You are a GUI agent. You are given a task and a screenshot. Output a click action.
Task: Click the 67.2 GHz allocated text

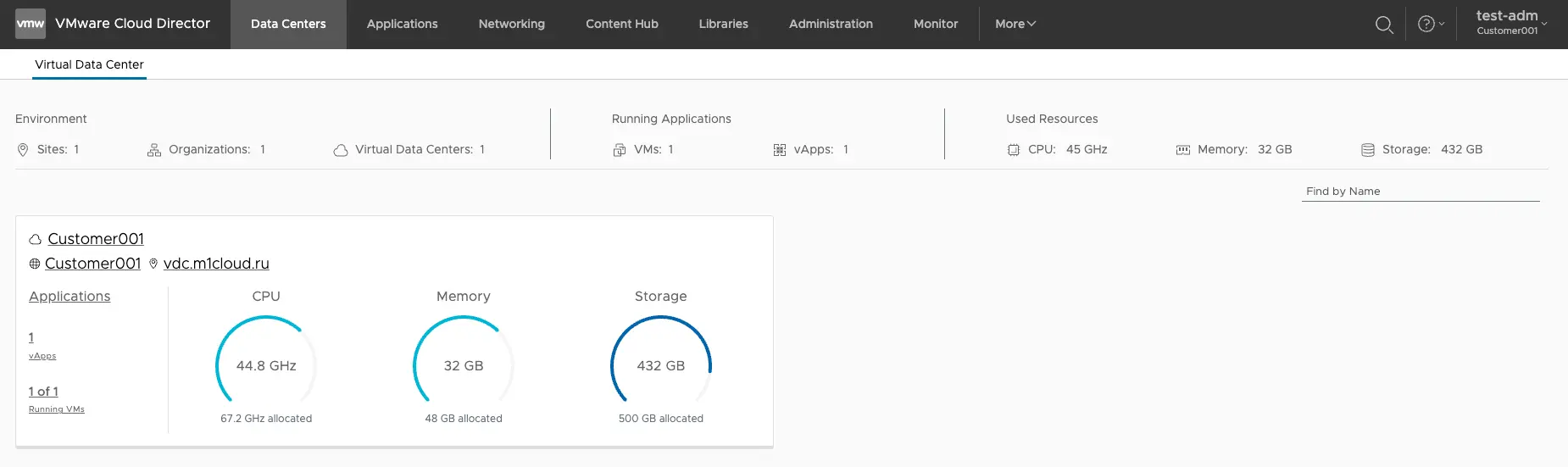266,419
